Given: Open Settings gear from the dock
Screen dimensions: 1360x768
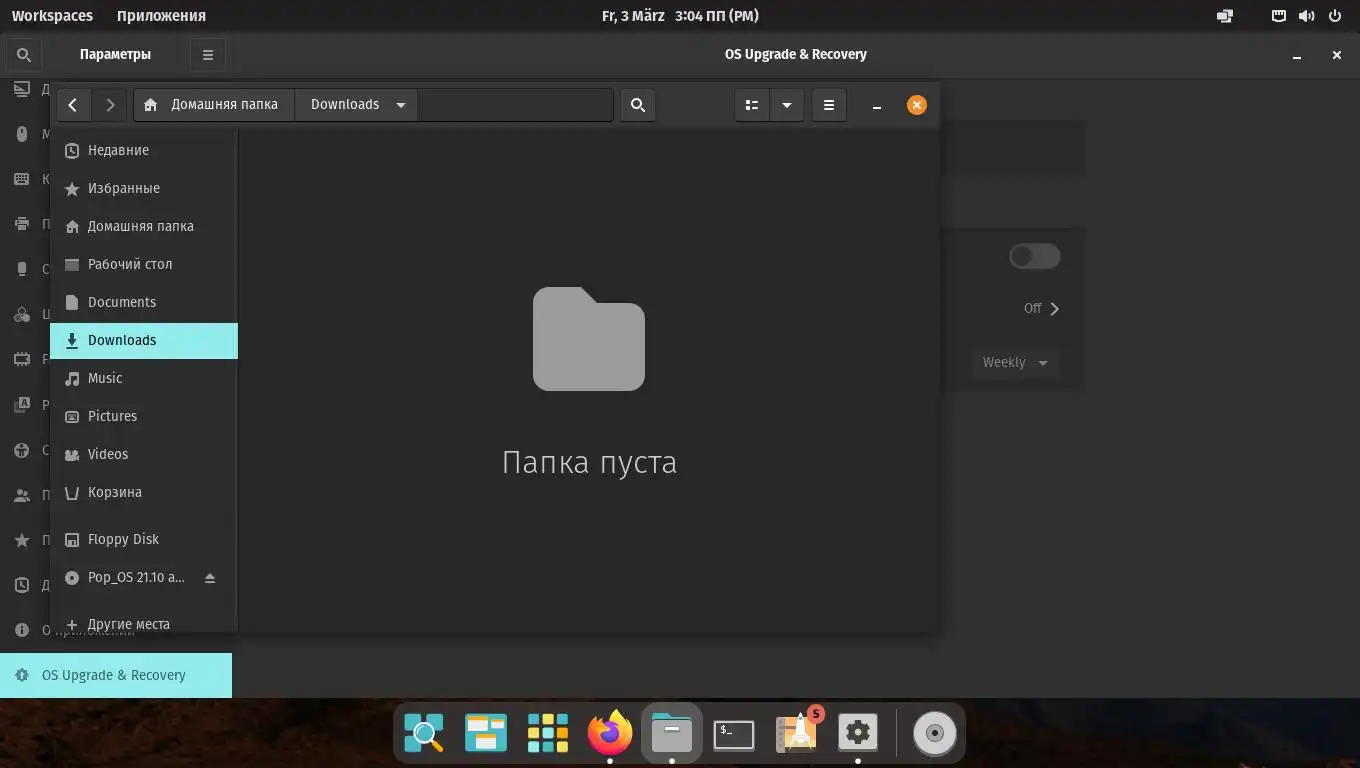Looking at the screenshot, I should click(x=858, y=733).
